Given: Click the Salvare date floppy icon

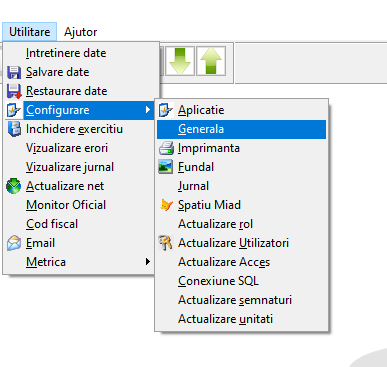Looking at the screenshot, I should tap(14, 72).
